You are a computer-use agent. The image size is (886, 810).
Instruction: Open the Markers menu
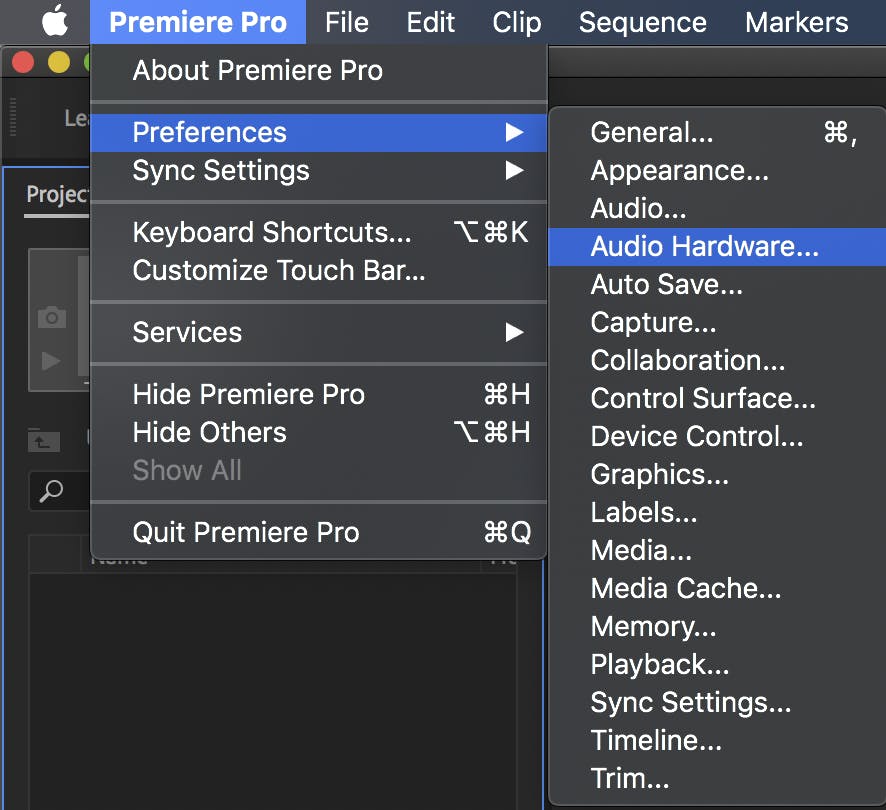796,22
